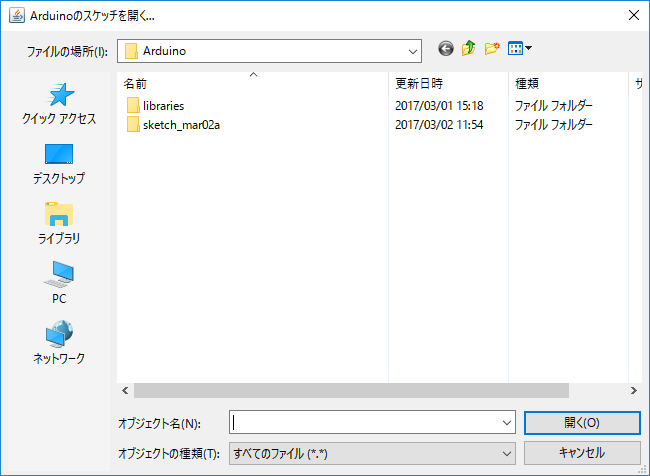
Task: Open the view menu icon
Action: [x=520, y=49]
